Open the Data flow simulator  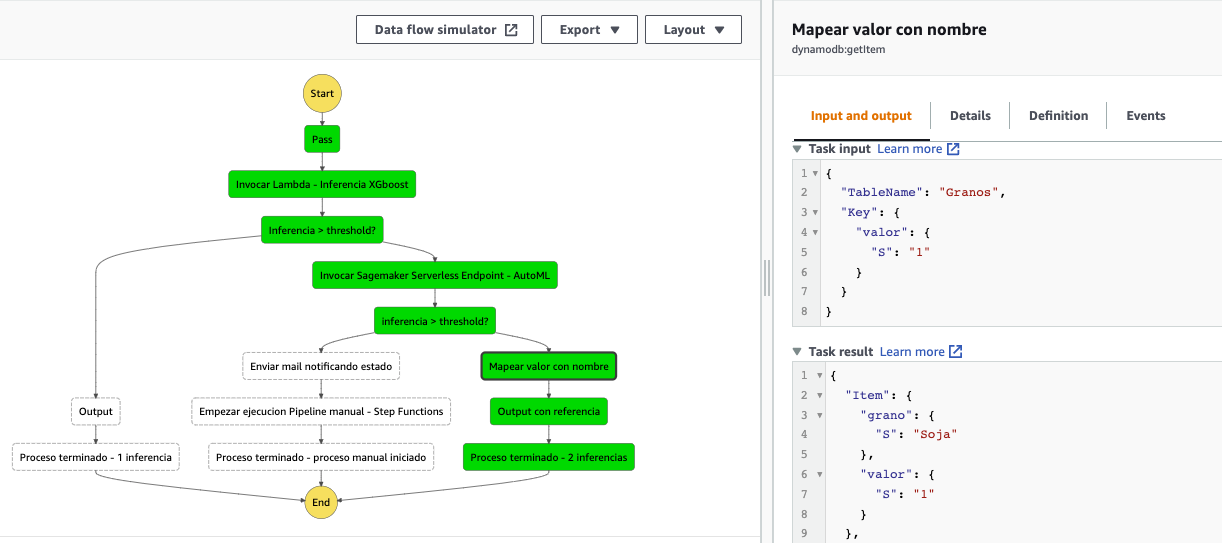click(445, 30)
